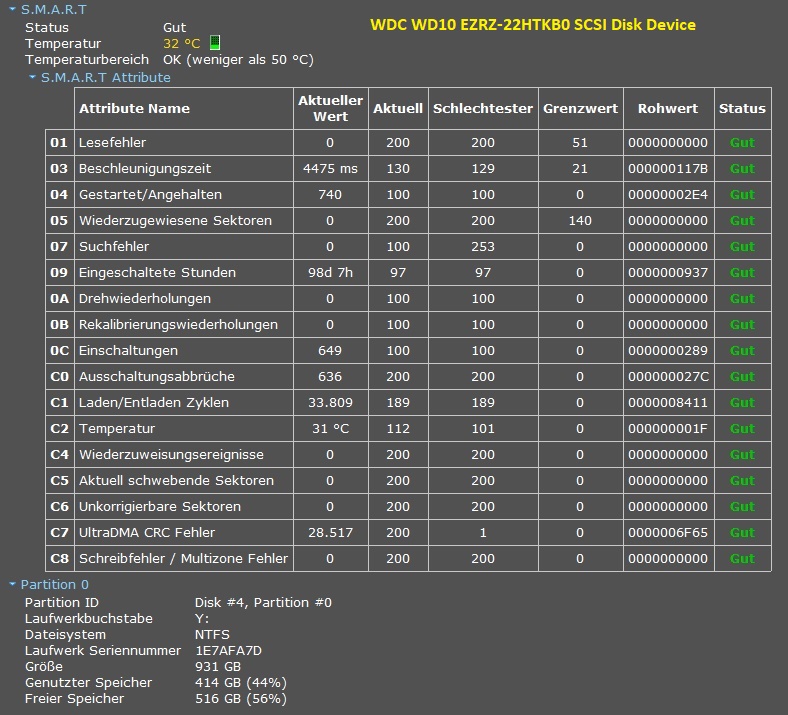Select Rekalibrierungswiederholungen attribute
The width and height of the screenshot is (788, 715).
click(x=178, y=325)
